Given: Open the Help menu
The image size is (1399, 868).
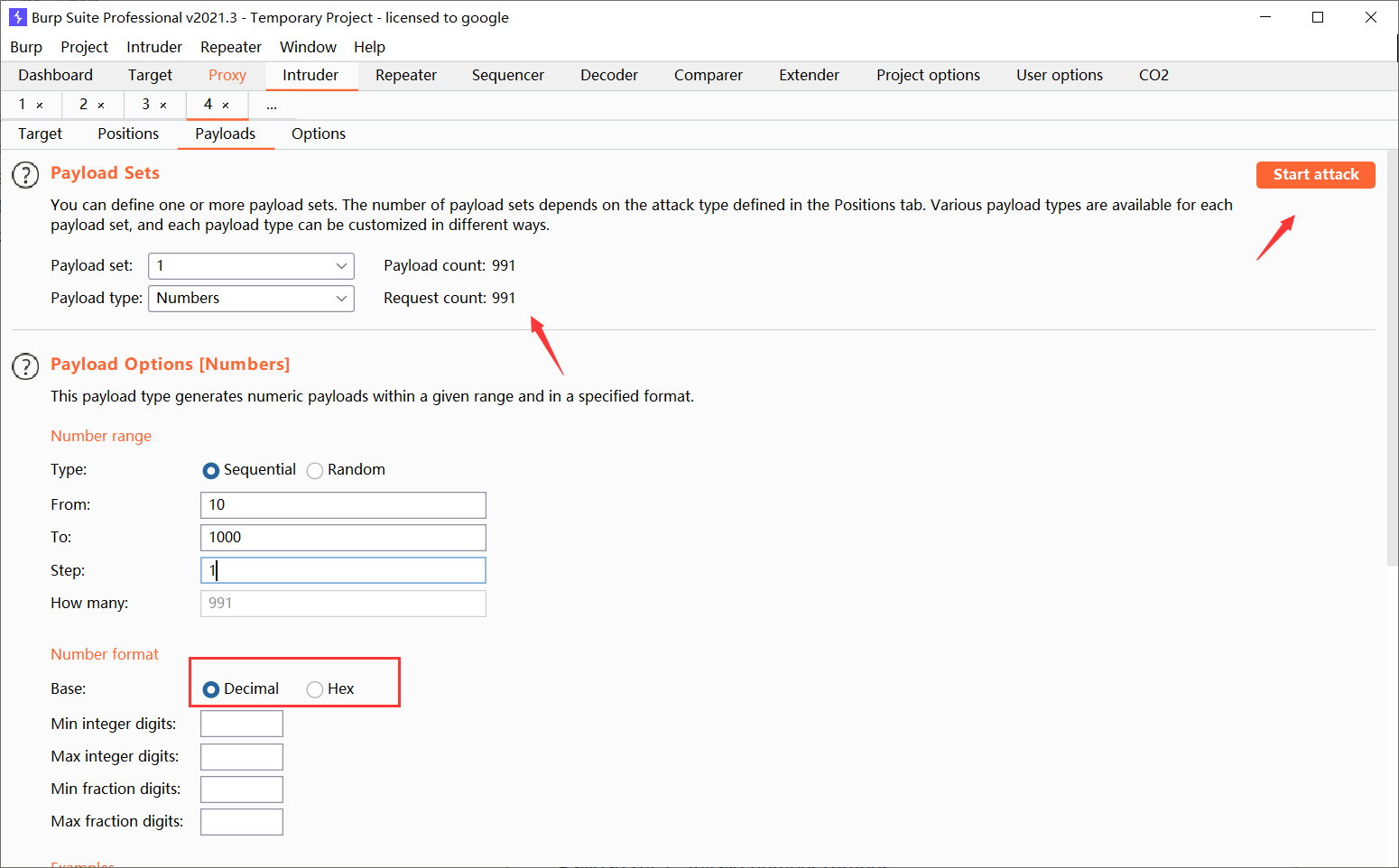Looking at the screenshot, I should pos(369,47).
